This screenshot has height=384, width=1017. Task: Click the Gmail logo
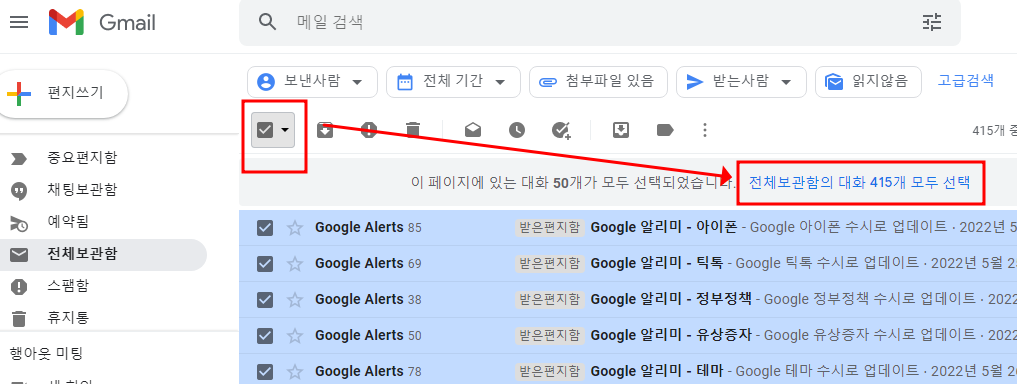pyautogui.click(x=102, y=23)
